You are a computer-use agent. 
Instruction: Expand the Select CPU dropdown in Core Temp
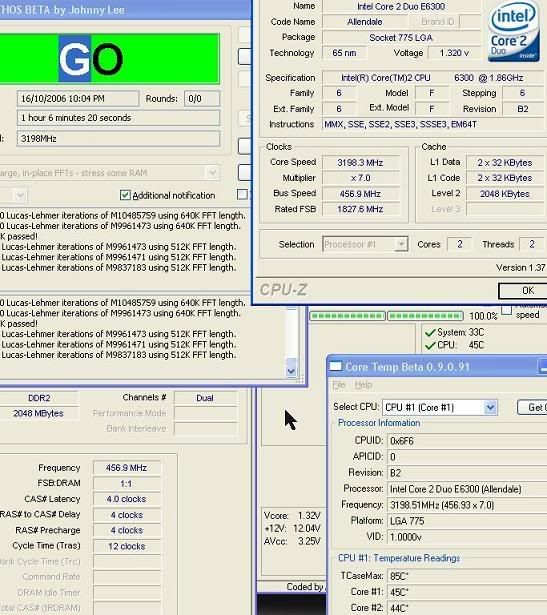tap(490, 408)
